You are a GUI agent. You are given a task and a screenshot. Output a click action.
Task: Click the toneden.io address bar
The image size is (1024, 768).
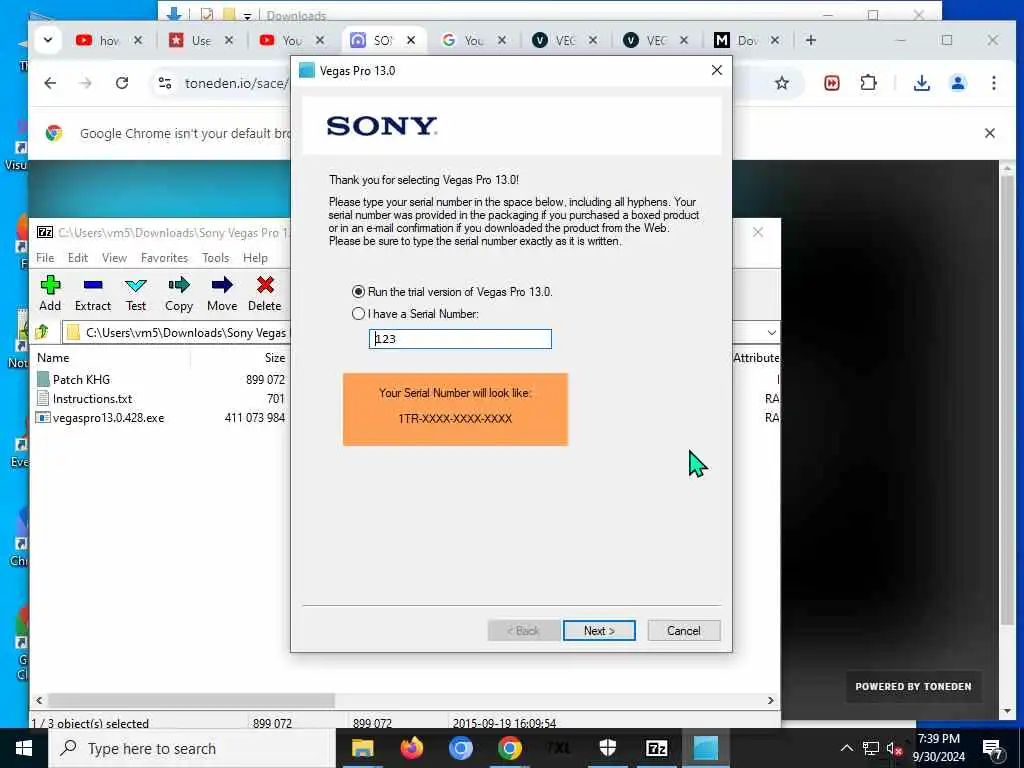[236, 83]
